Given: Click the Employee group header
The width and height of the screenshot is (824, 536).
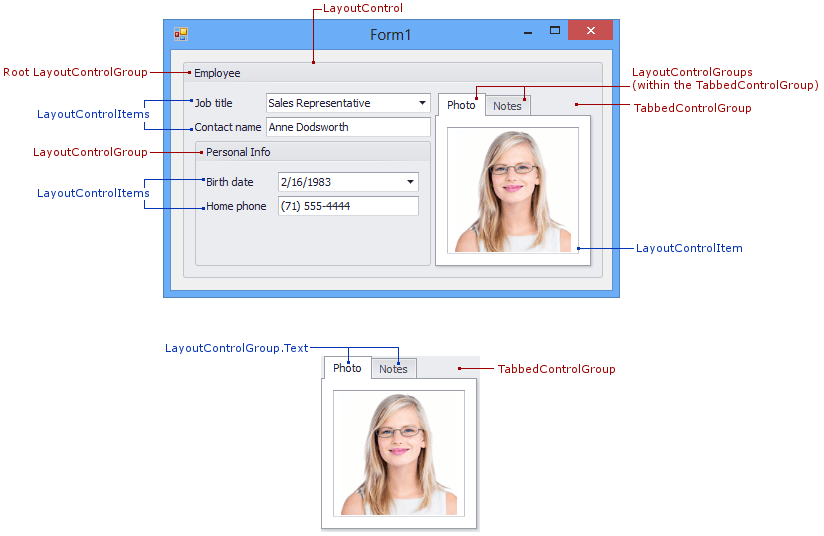Looking at the screenshot, I should click(393, 73).
